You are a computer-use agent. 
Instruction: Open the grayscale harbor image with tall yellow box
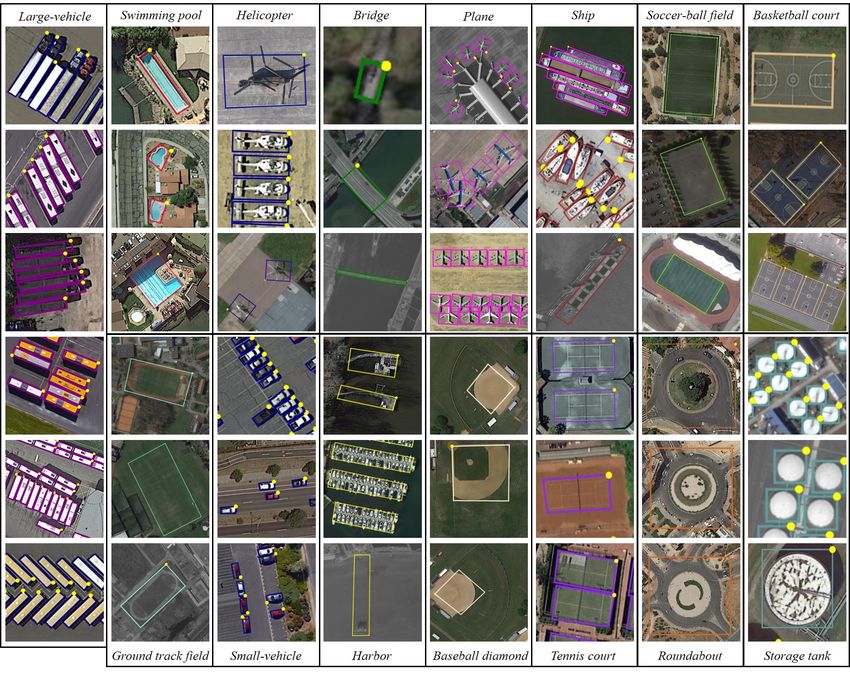(372, 593)
